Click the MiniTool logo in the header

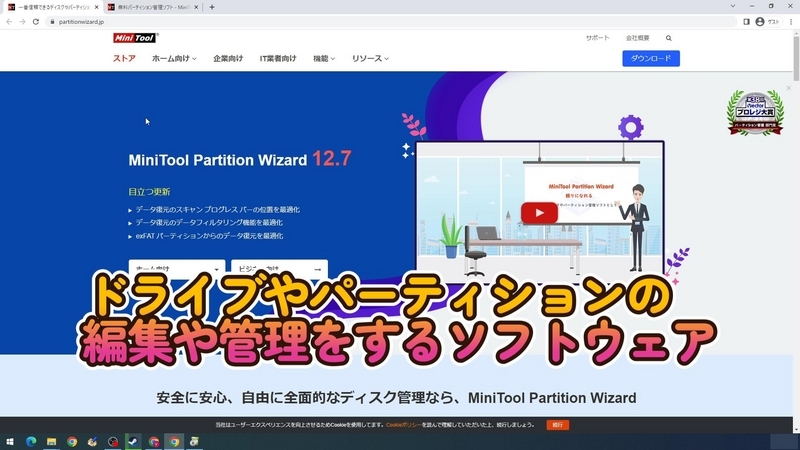[x=135, y=38]
